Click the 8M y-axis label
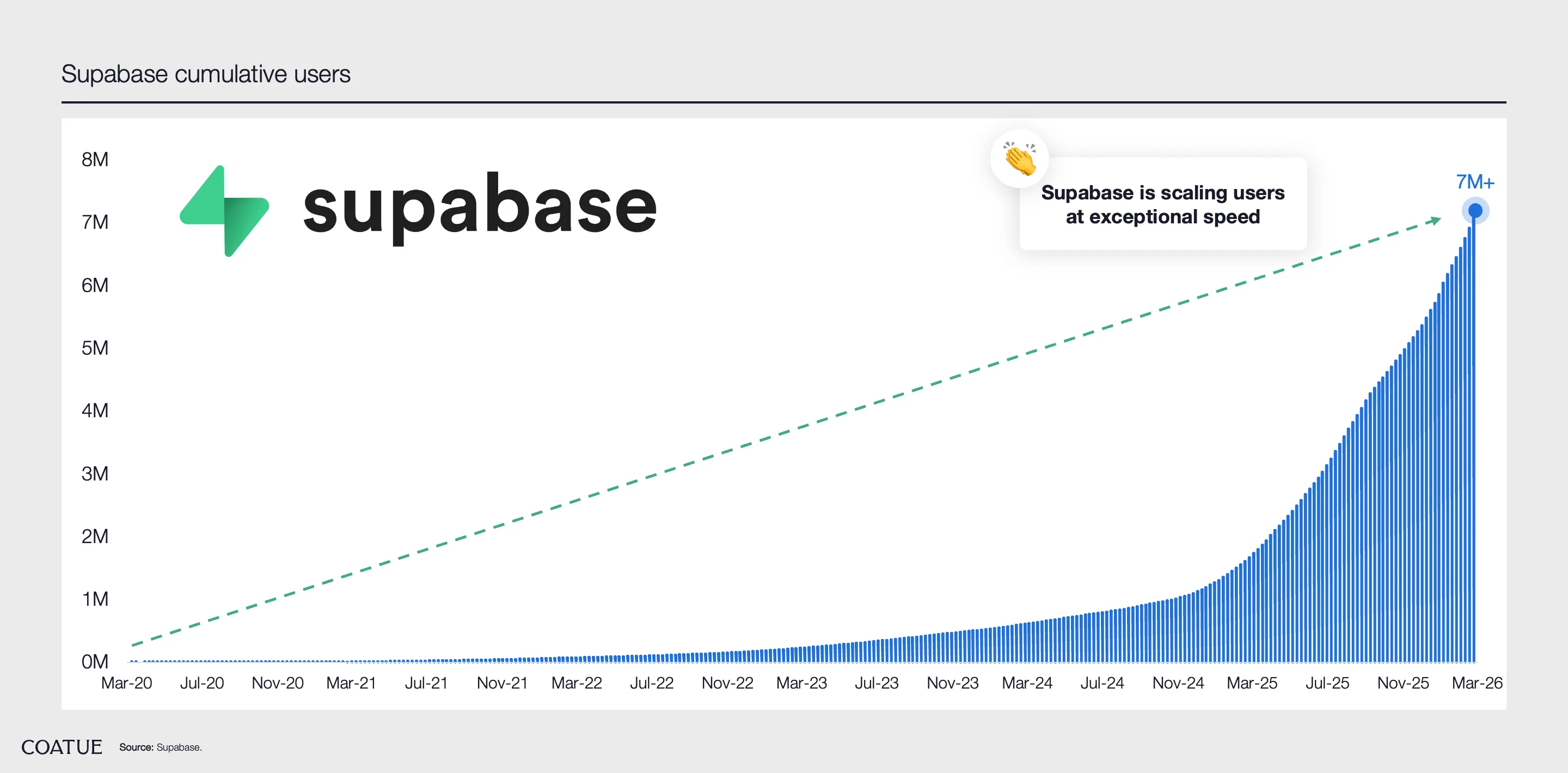 95,160
